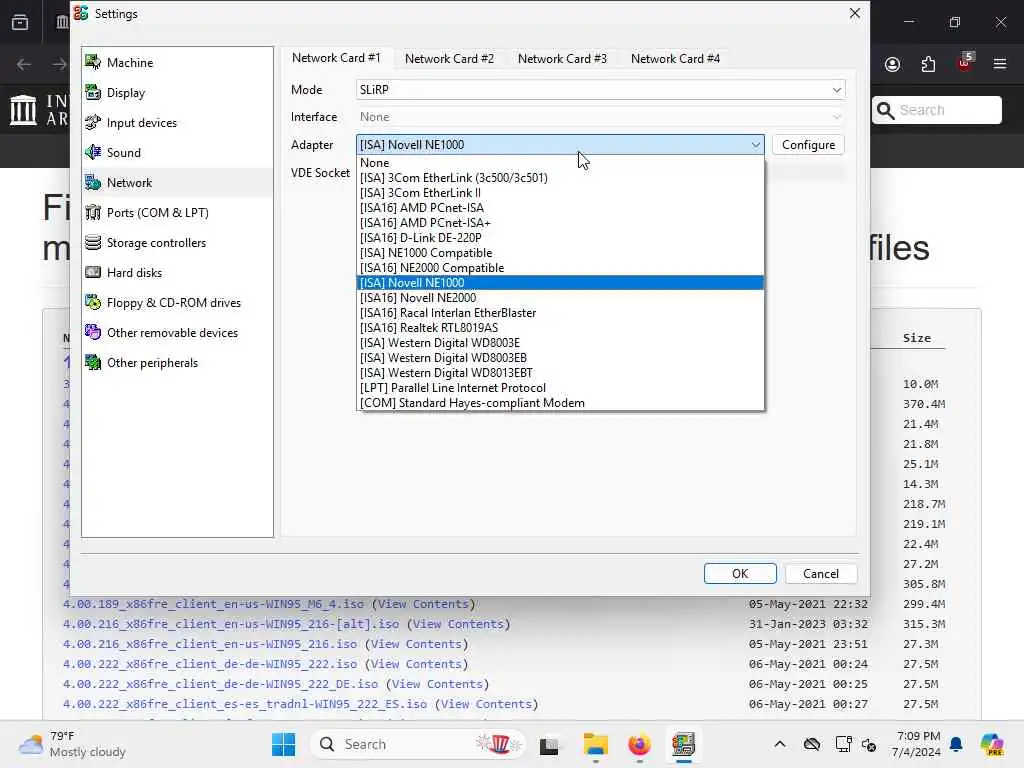The width and height of the screenshot is (1024, 768).
Task: Pick [ISA16] AMD PCnet-ISA+ adapter
Action: pos(560,223)
